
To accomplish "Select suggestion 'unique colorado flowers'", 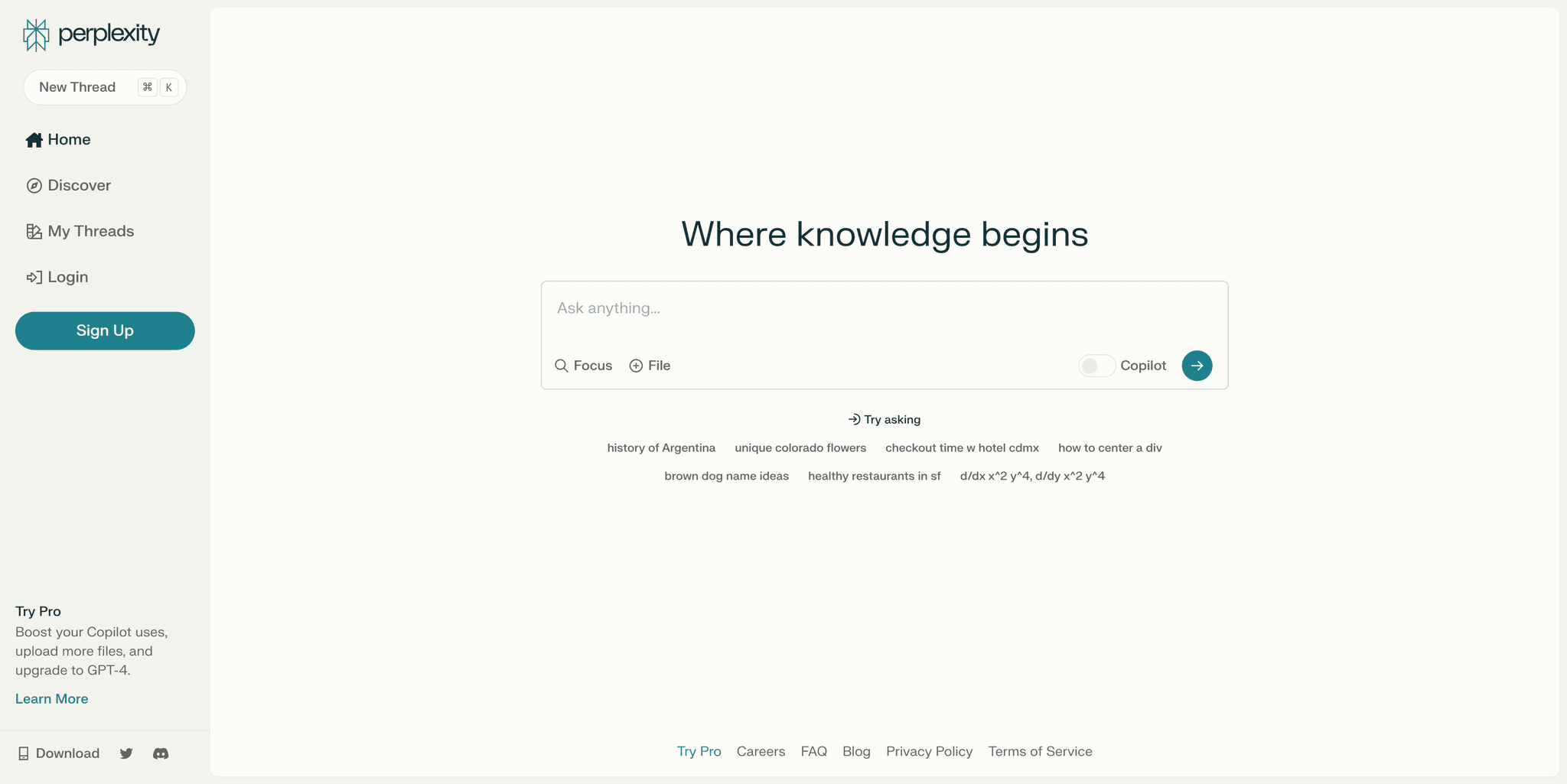I will 800,448.
